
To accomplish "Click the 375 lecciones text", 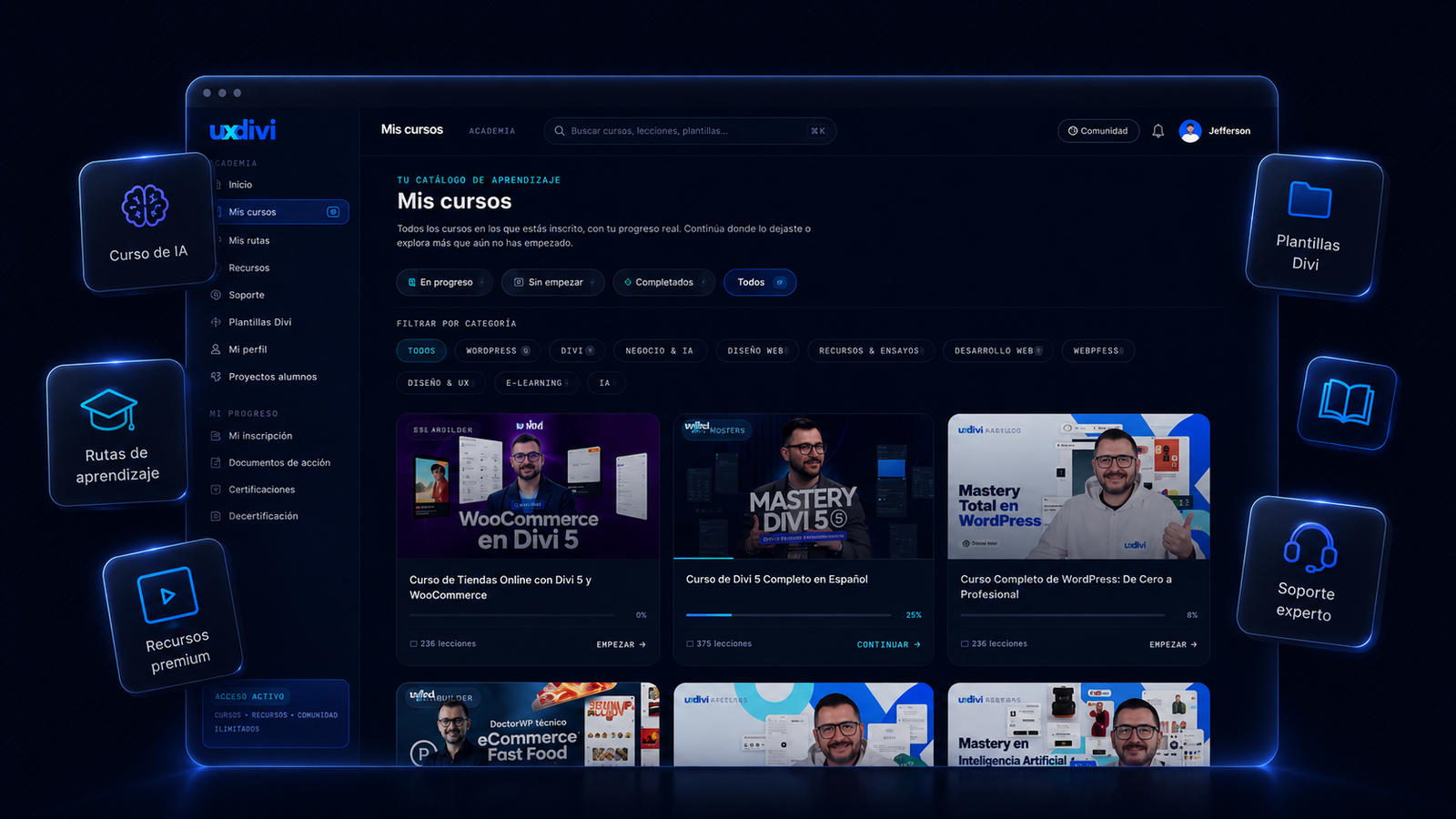I will 723,643.
